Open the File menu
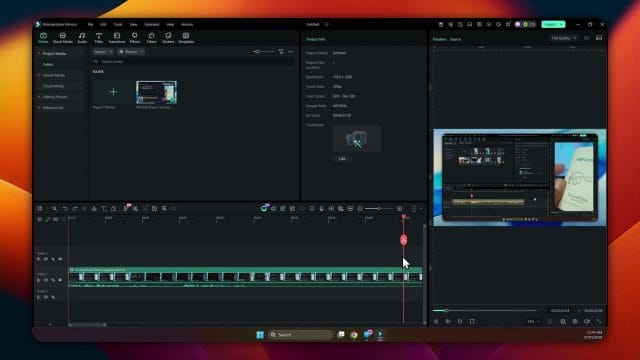640x360 pixels. coord(90,24)
